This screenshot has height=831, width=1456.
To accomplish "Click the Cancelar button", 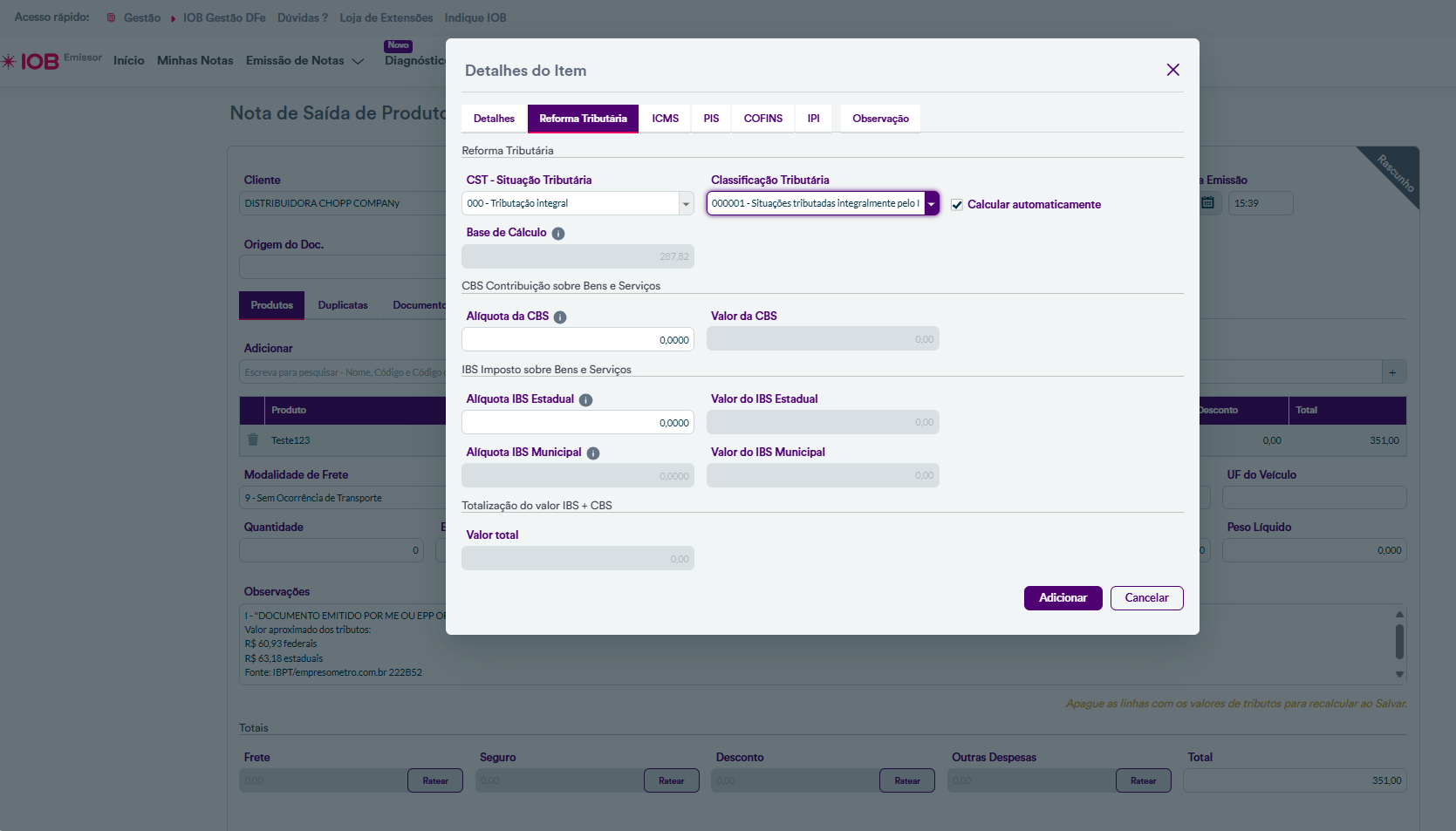I will (x=1145, y=598).
